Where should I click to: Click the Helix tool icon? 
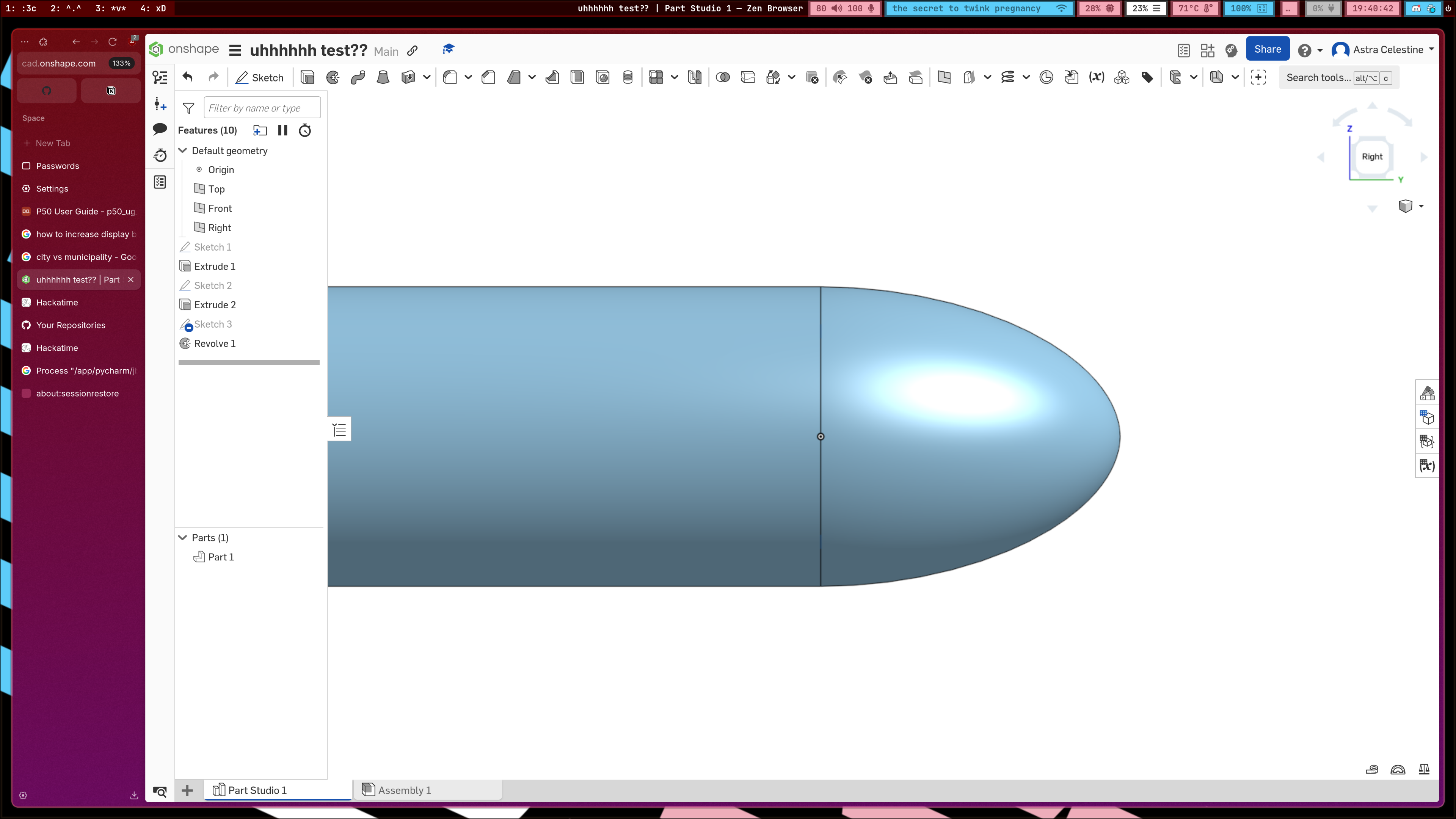point(1008,77)
